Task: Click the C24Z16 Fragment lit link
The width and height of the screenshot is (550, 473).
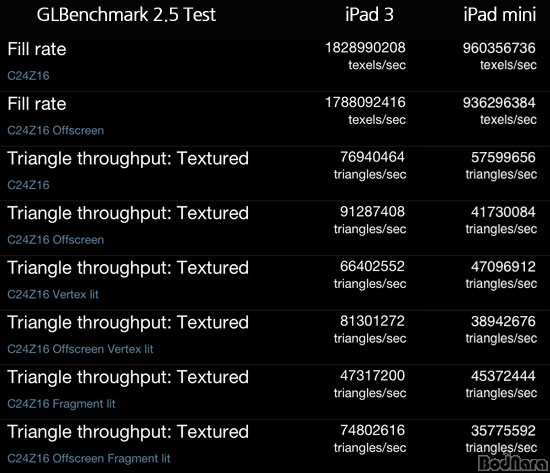Action: tap(61, 404)
